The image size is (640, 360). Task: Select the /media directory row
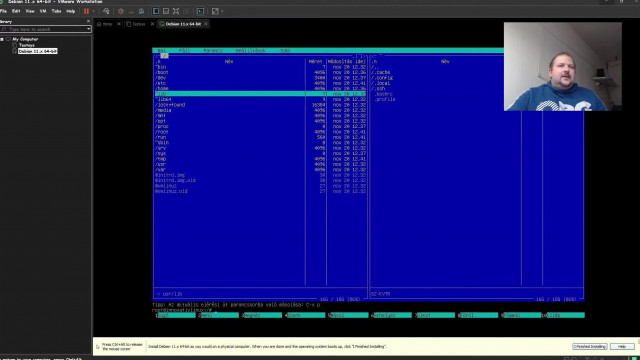pos(260,110)
